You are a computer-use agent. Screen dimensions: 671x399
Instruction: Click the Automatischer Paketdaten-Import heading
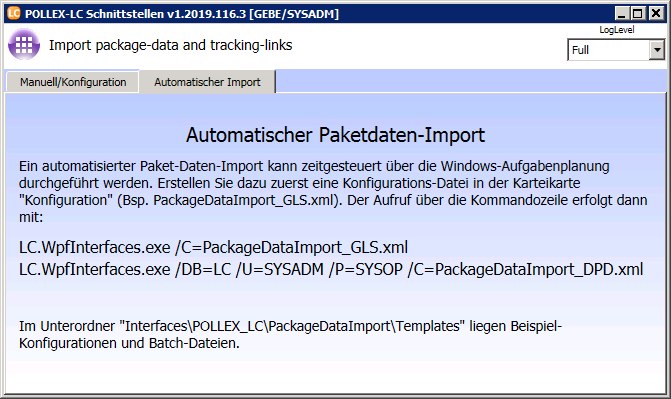click(336, 135)
